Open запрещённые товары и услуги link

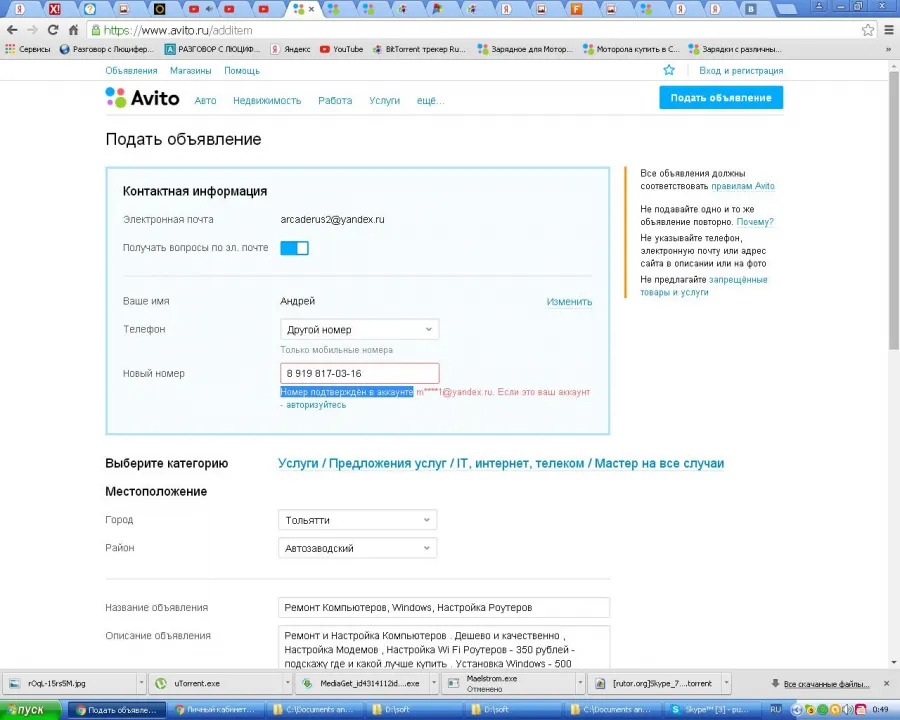coord(704,286)
